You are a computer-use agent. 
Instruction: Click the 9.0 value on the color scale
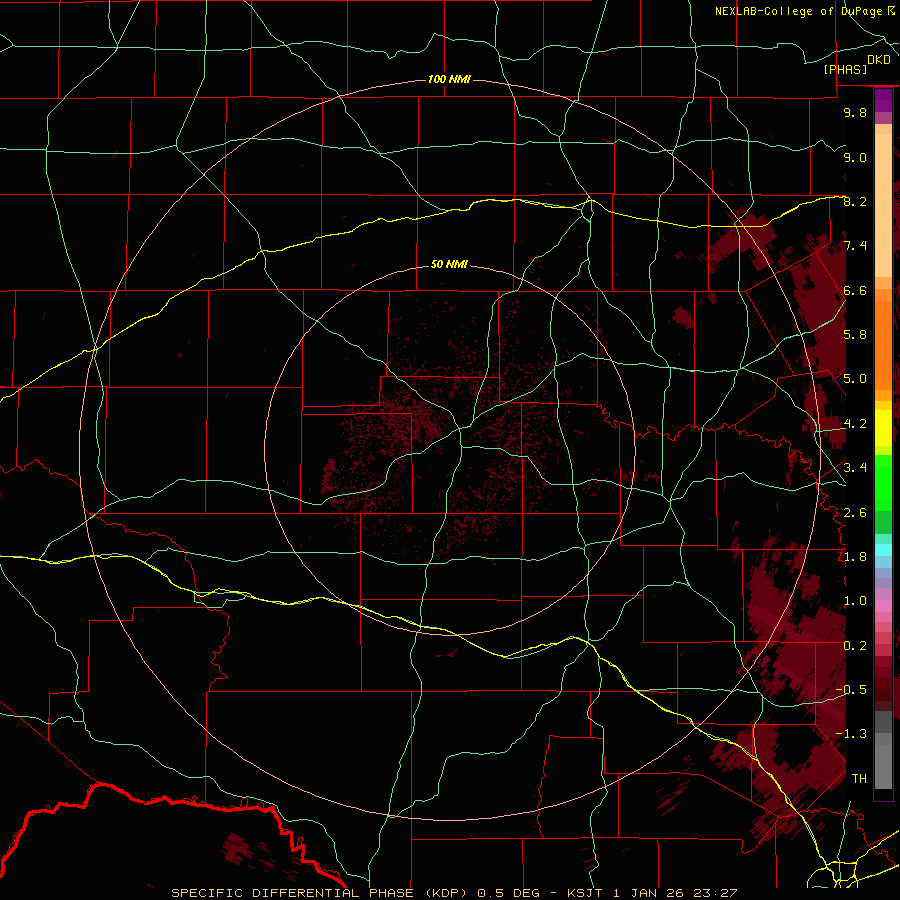855,157
